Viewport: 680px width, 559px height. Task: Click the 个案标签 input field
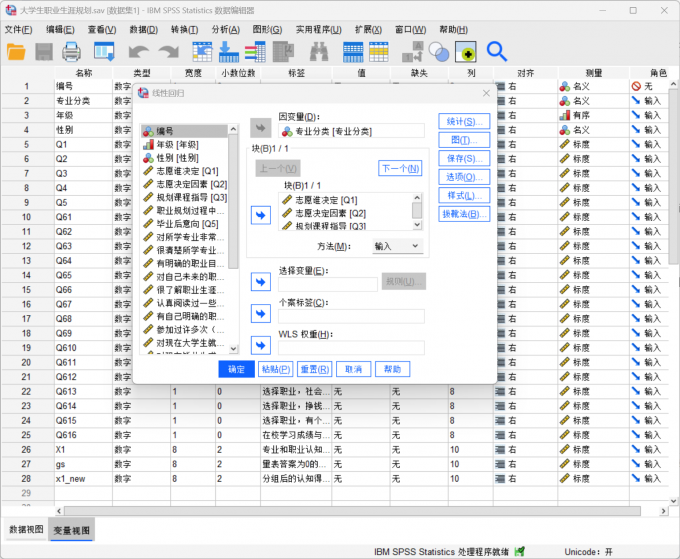(x=352, y=316)
